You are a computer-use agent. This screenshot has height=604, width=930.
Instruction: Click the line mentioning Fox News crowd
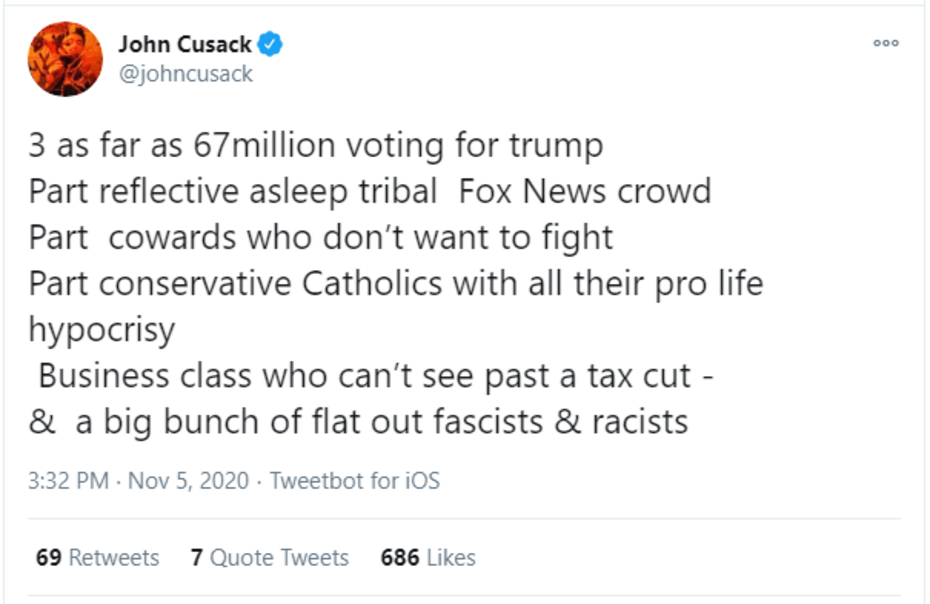coord(369,192)
